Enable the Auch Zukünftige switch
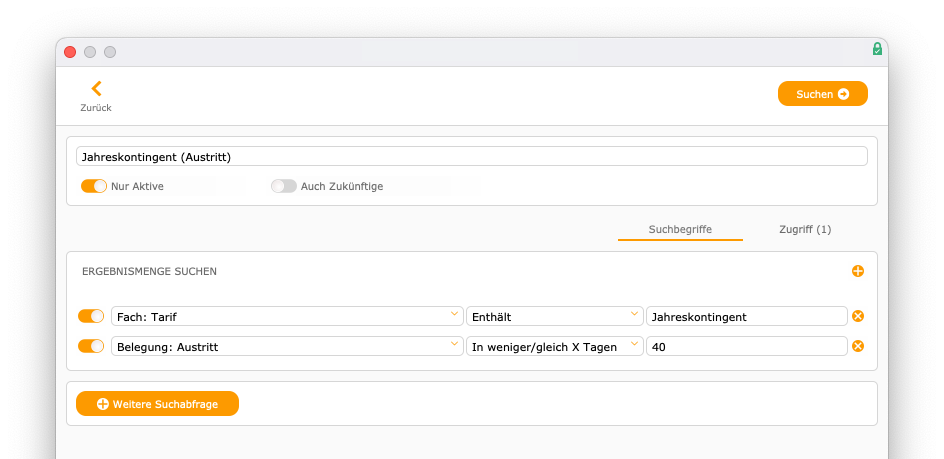This screenshot has width=944, height=459. pos(284,186)
